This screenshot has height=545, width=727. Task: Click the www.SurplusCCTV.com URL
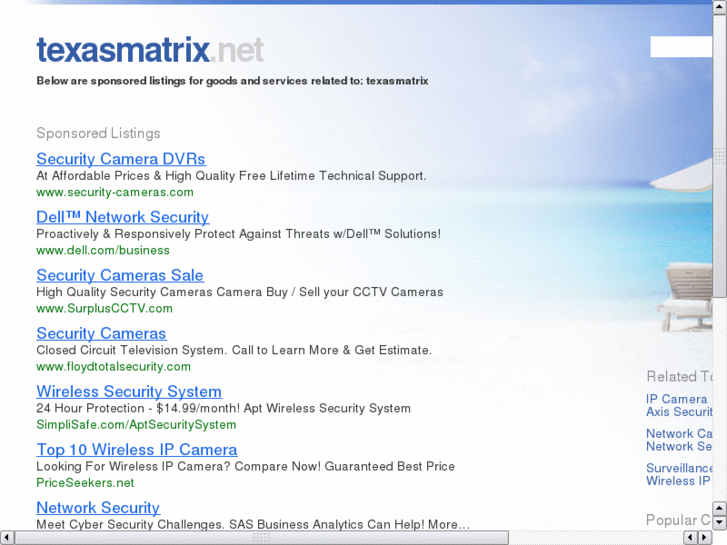pos(104,308)
